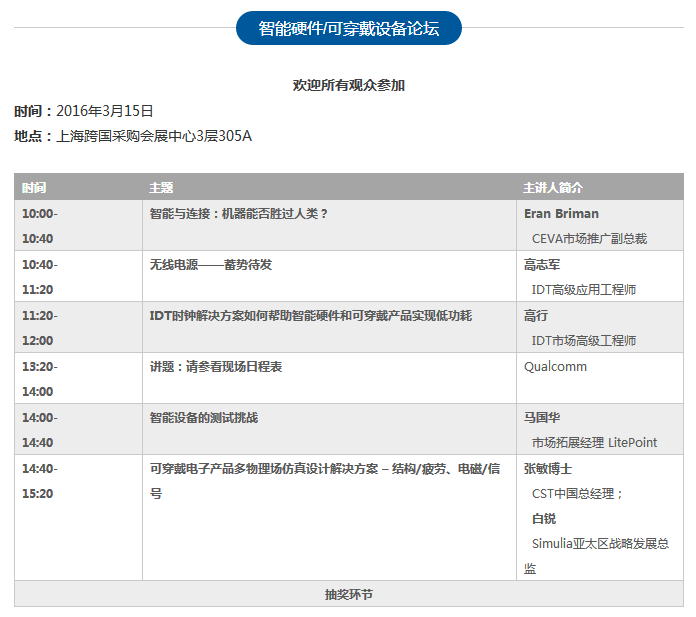The image size is (696, 617).
Task: Click the CEVA市场推广副总裁 job title
Action: click(x=589, y=239)
